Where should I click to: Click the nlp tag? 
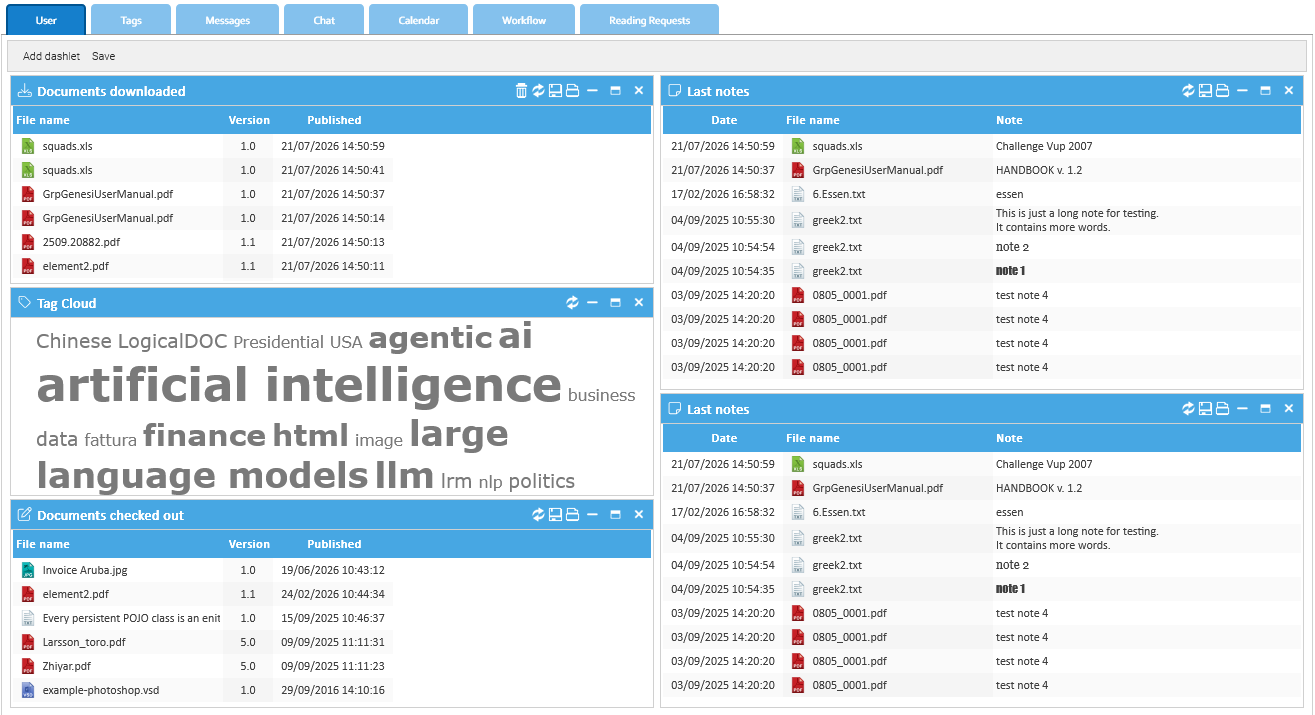(x=490, y=482)
